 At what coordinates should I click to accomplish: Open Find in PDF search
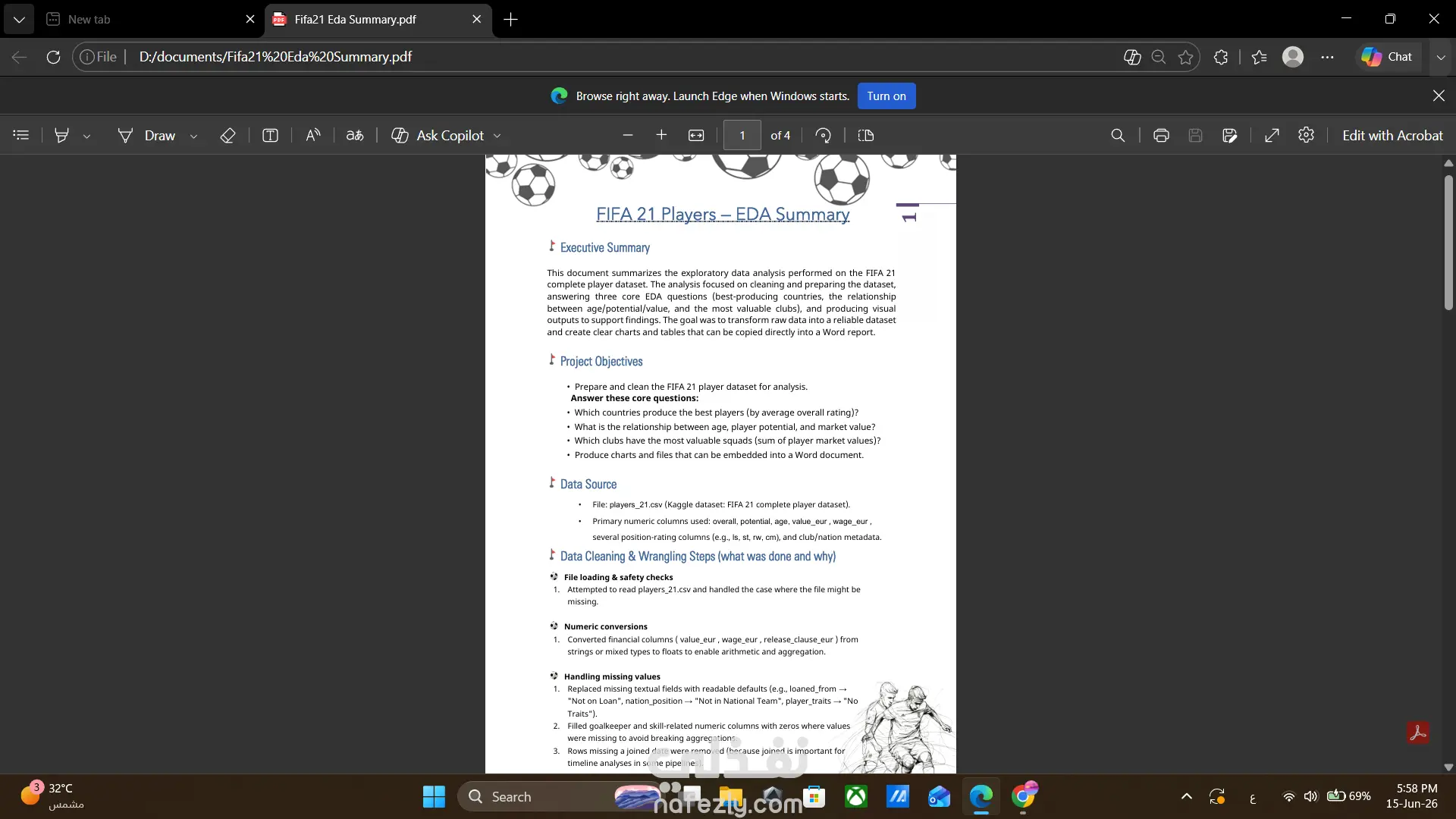tap(1118, 135)
